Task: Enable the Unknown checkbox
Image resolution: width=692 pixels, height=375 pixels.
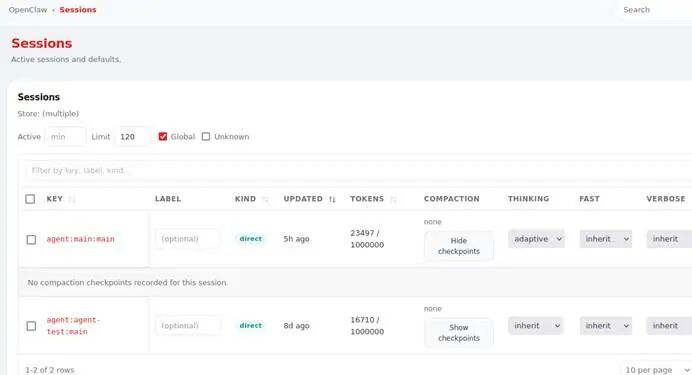Action: click(x=206, y=137)
